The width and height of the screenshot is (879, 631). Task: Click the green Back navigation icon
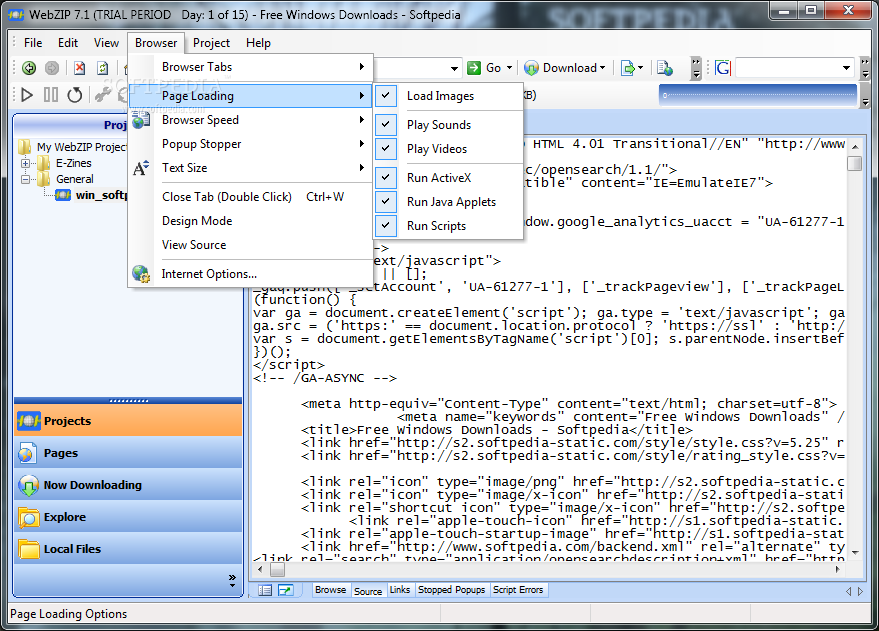[x=29, y=68]
